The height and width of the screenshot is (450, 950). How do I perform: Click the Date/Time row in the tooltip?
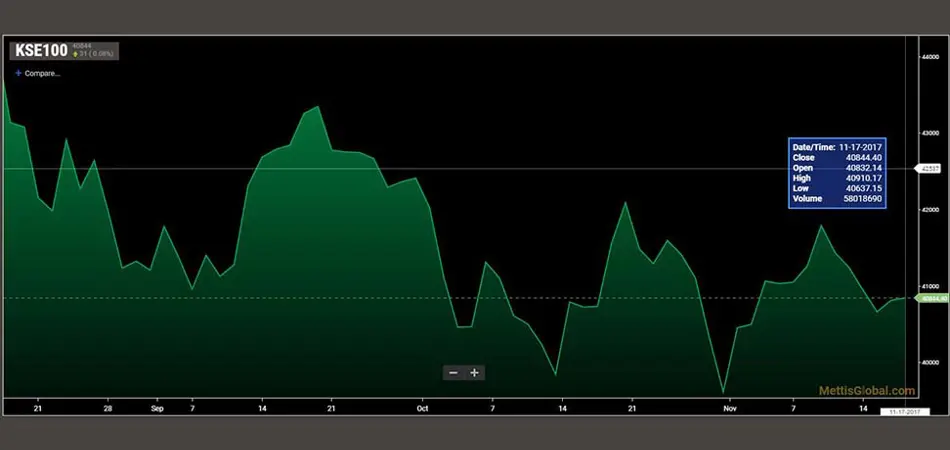pos(835,146)
